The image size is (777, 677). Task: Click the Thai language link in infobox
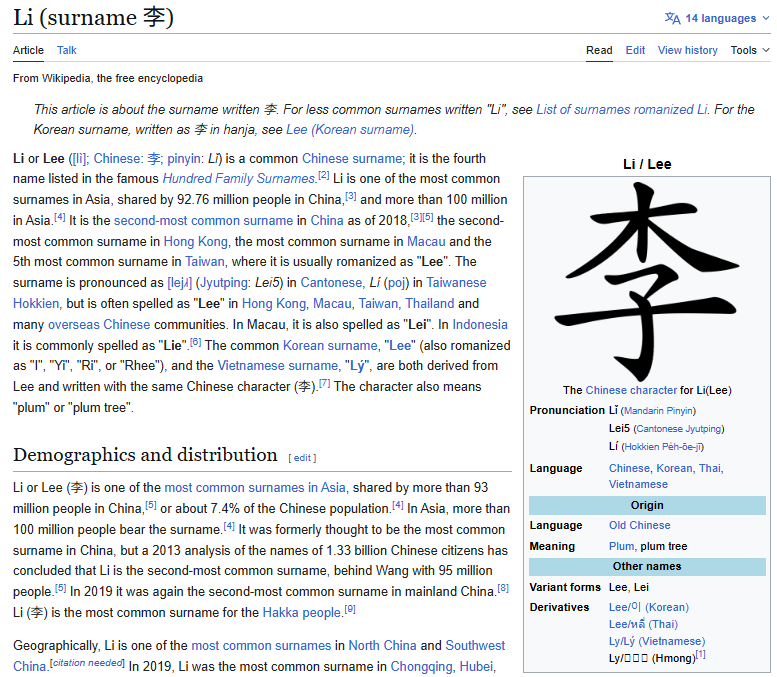[710, 468]
